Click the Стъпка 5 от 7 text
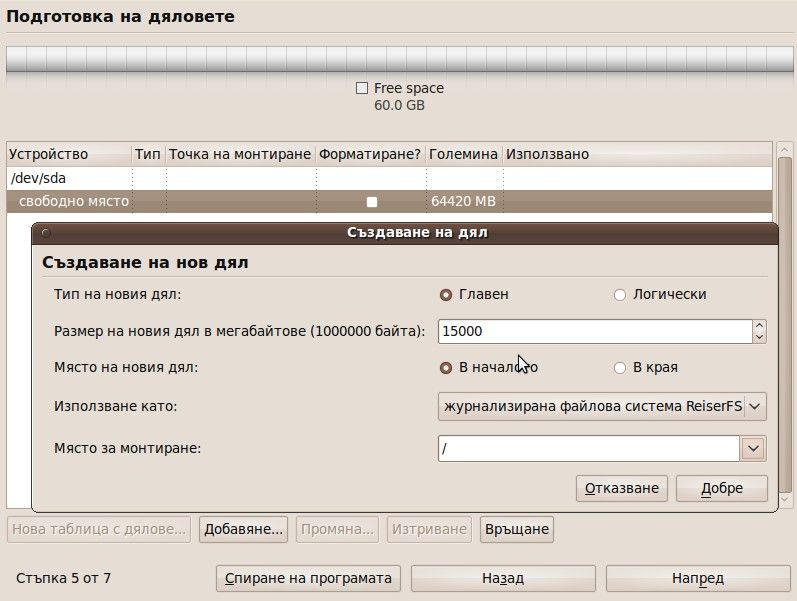Screen dimensions: 797x601 click(64, 579)
